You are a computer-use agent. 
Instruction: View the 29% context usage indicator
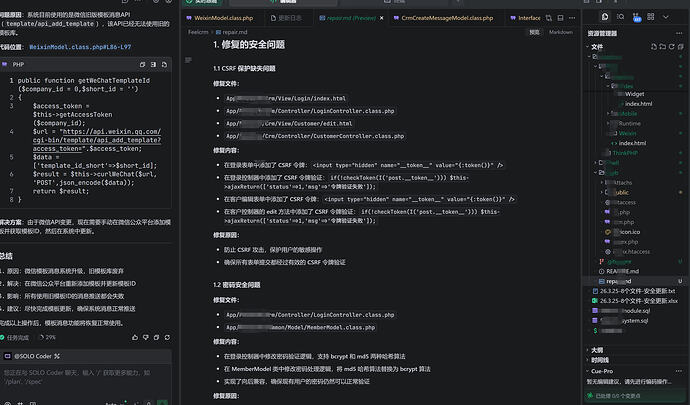point(48,337)
